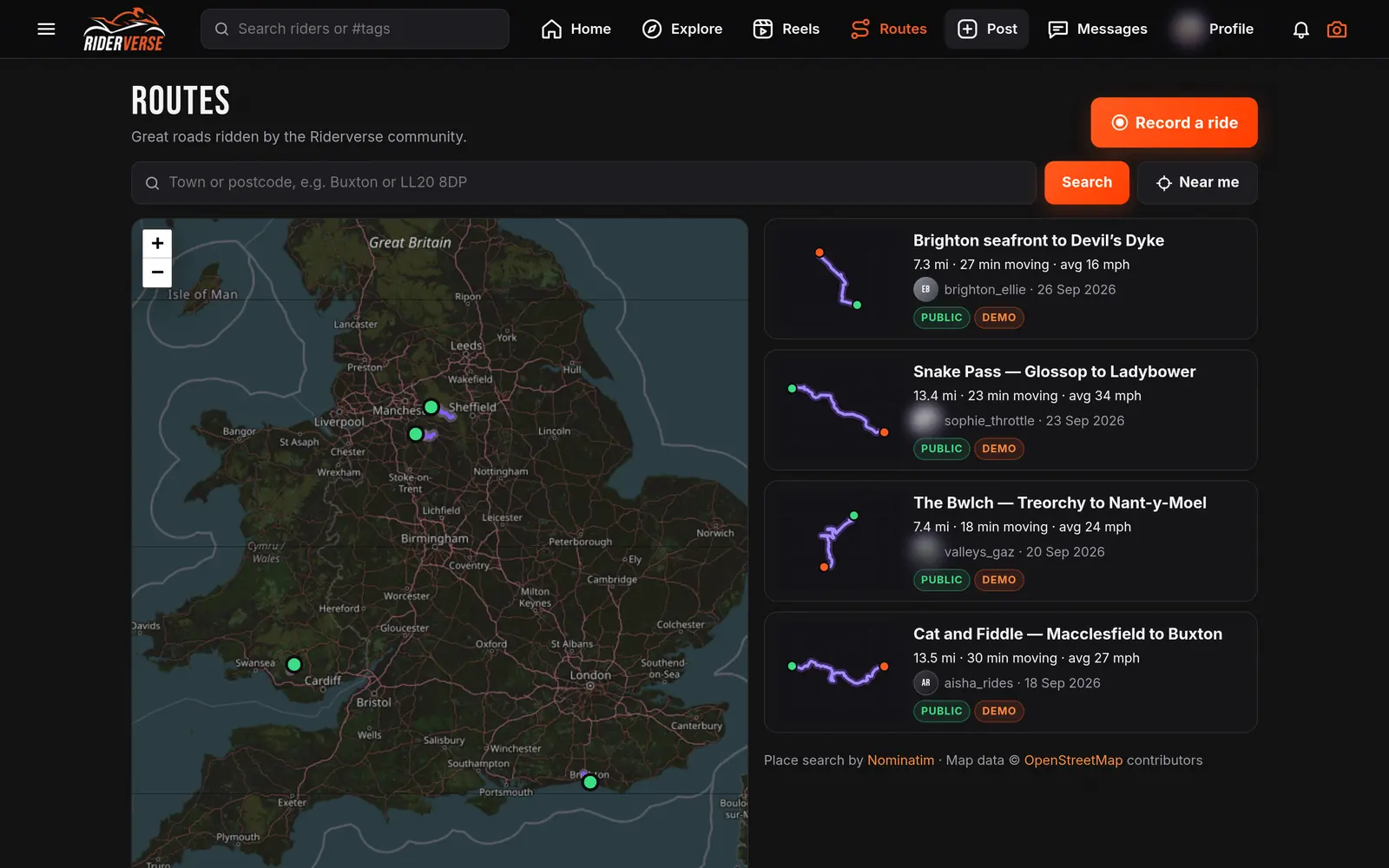Focus the riders or #tags search box
The width and height of the screenshot is (1389, 868).
pos(355,30)
